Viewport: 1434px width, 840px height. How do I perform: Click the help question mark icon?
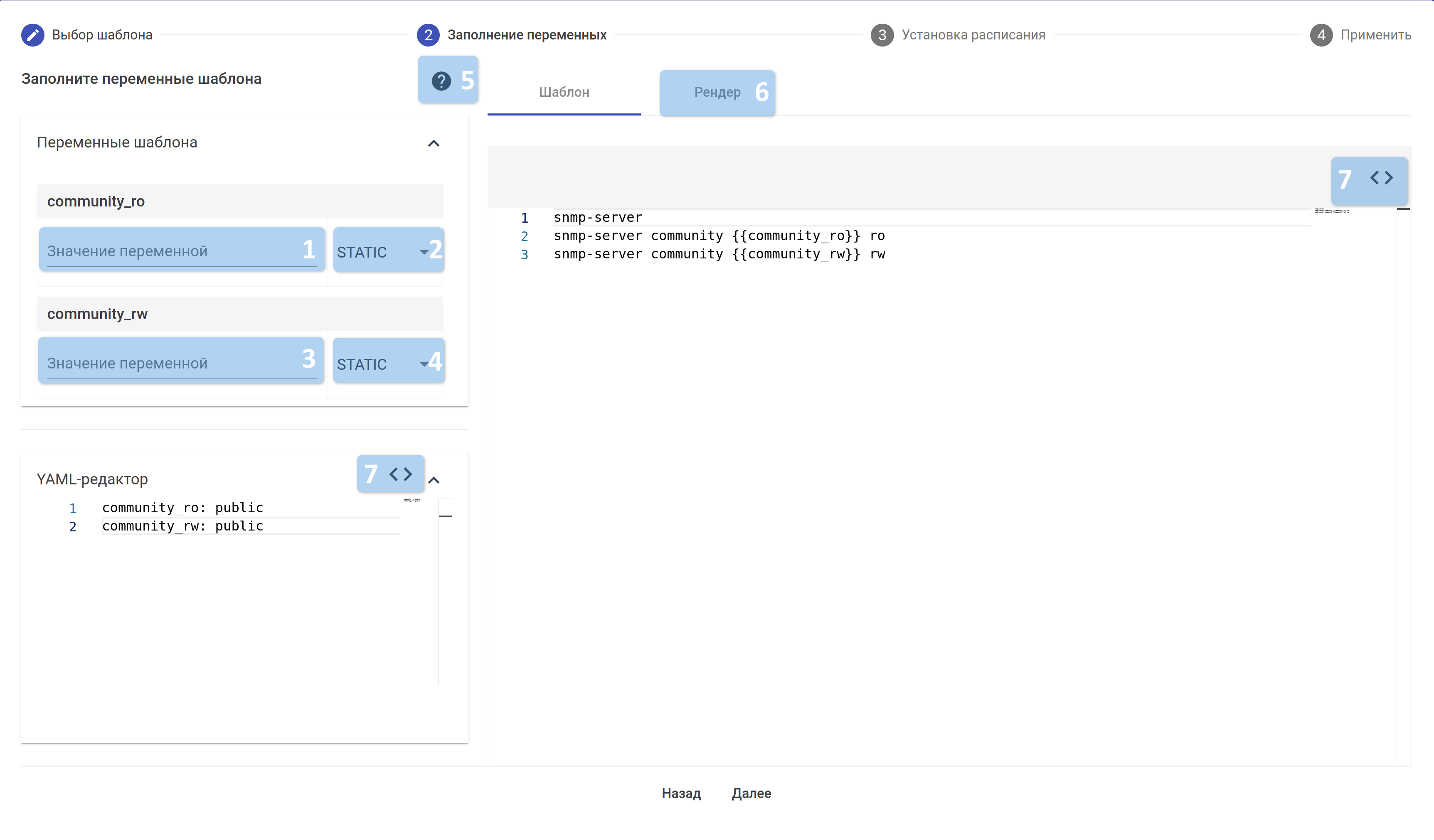pyautogui.click(x=441, y=81)
